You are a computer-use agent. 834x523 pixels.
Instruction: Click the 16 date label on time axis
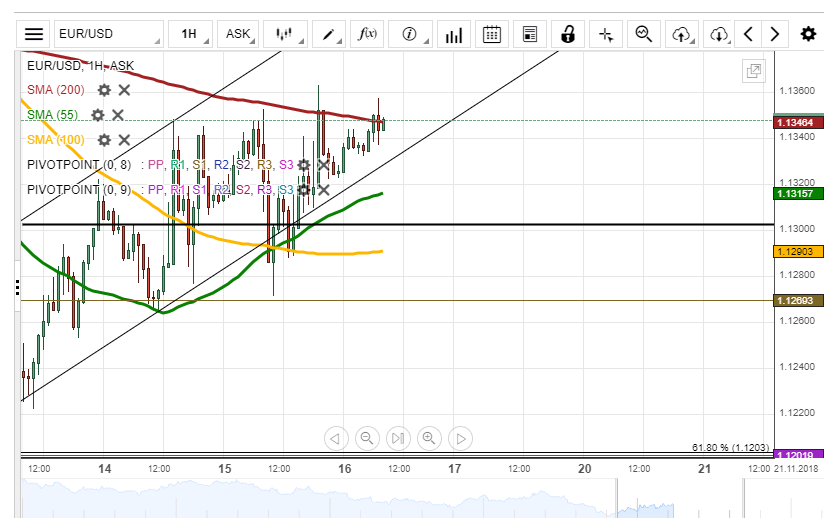pyautogui.click(x=345, y=469)
